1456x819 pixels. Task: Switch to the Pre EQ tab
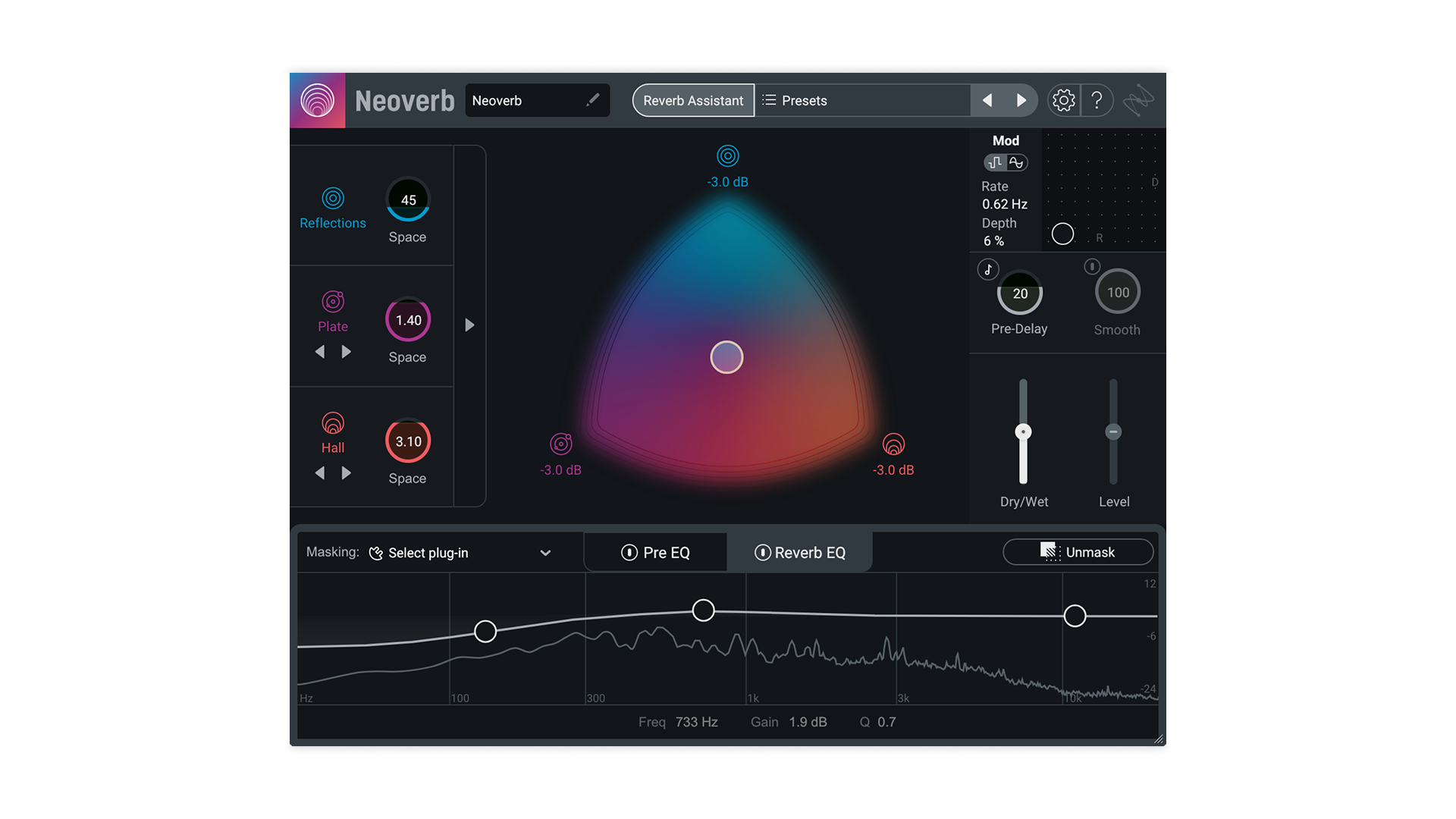[x=666, y=553]
